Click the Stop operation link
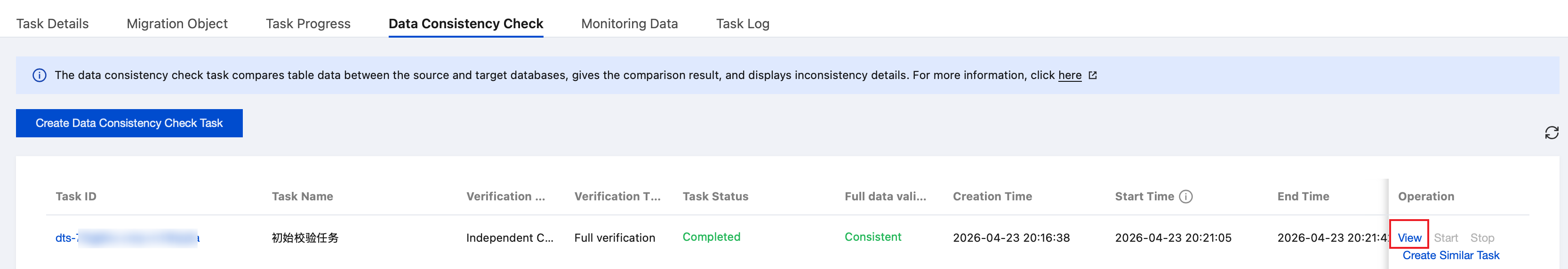The height and width of the screenshot is (269, 1568). (1482, 238)
